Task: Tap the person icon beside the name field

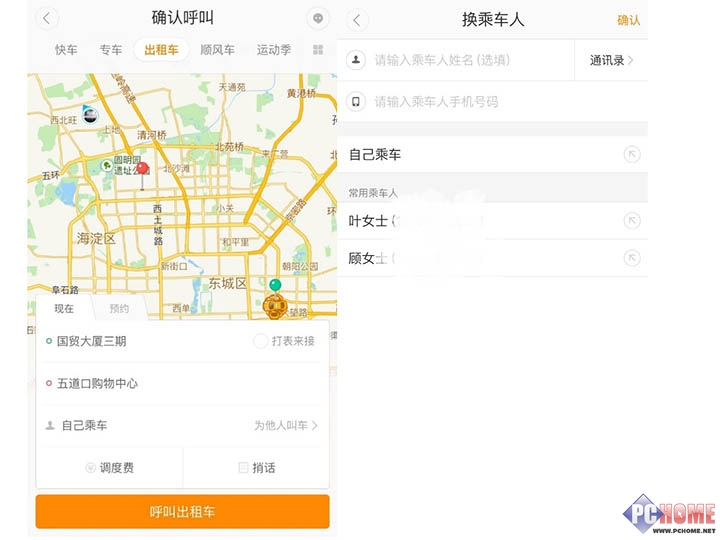Action: click(x=356, y=60)
